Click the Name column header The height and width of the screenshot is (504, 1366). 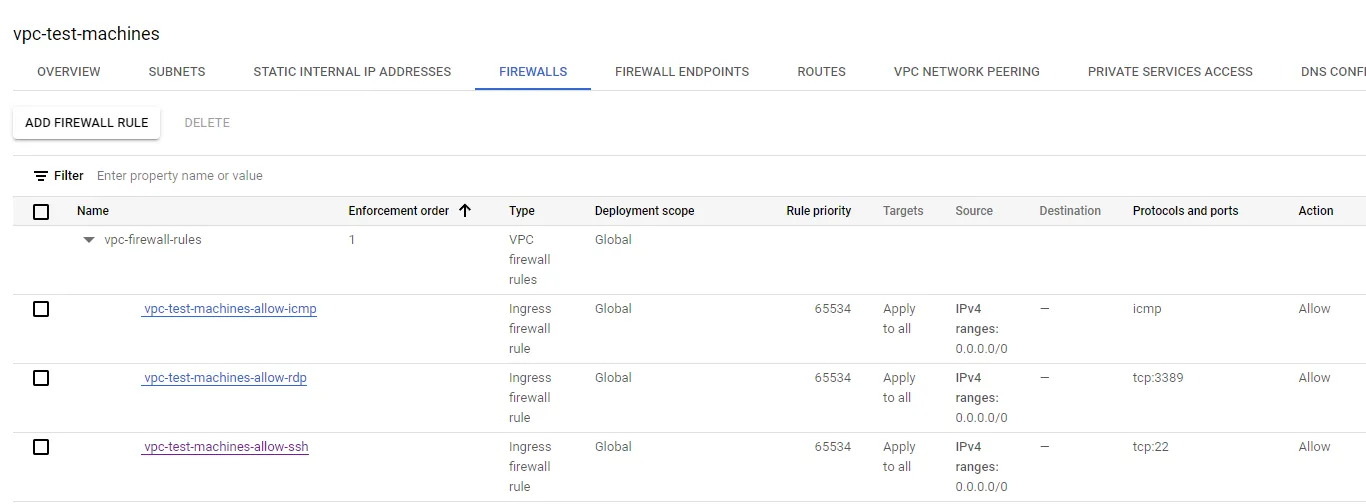click(x=93, y=211)
